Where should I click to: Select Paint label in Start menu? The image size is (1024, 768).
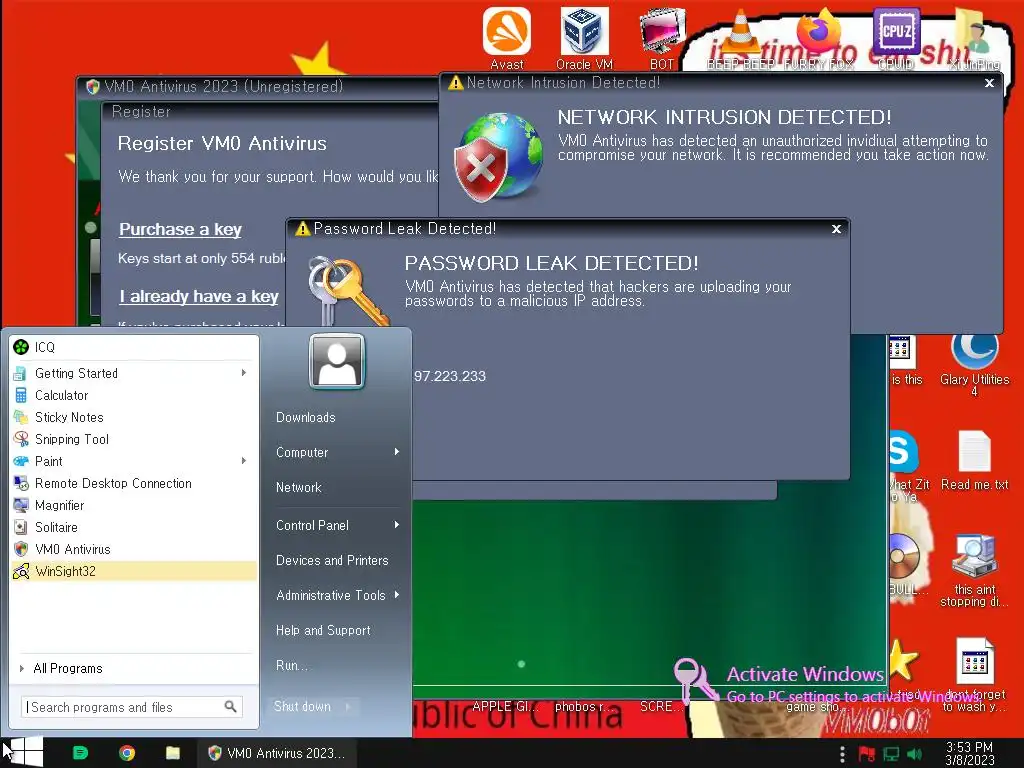(x=49, y=461)
